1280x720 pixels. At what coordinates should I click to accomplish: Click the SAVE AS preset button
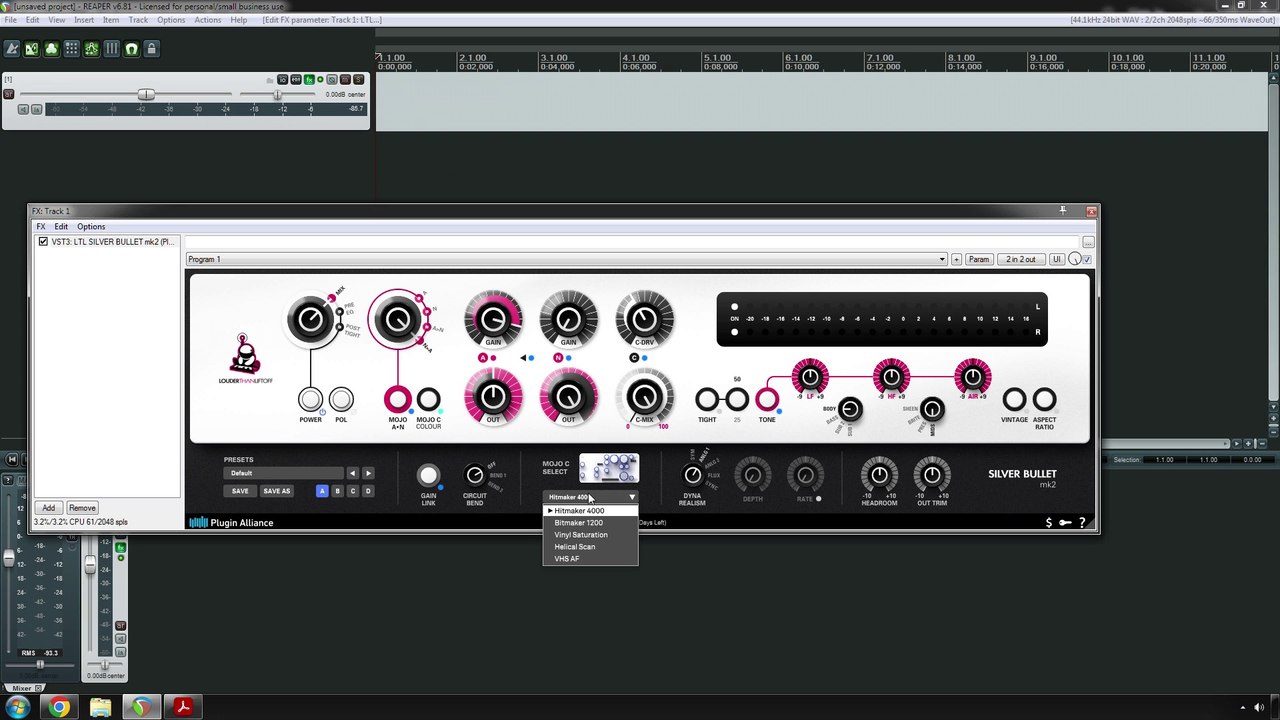276,491
